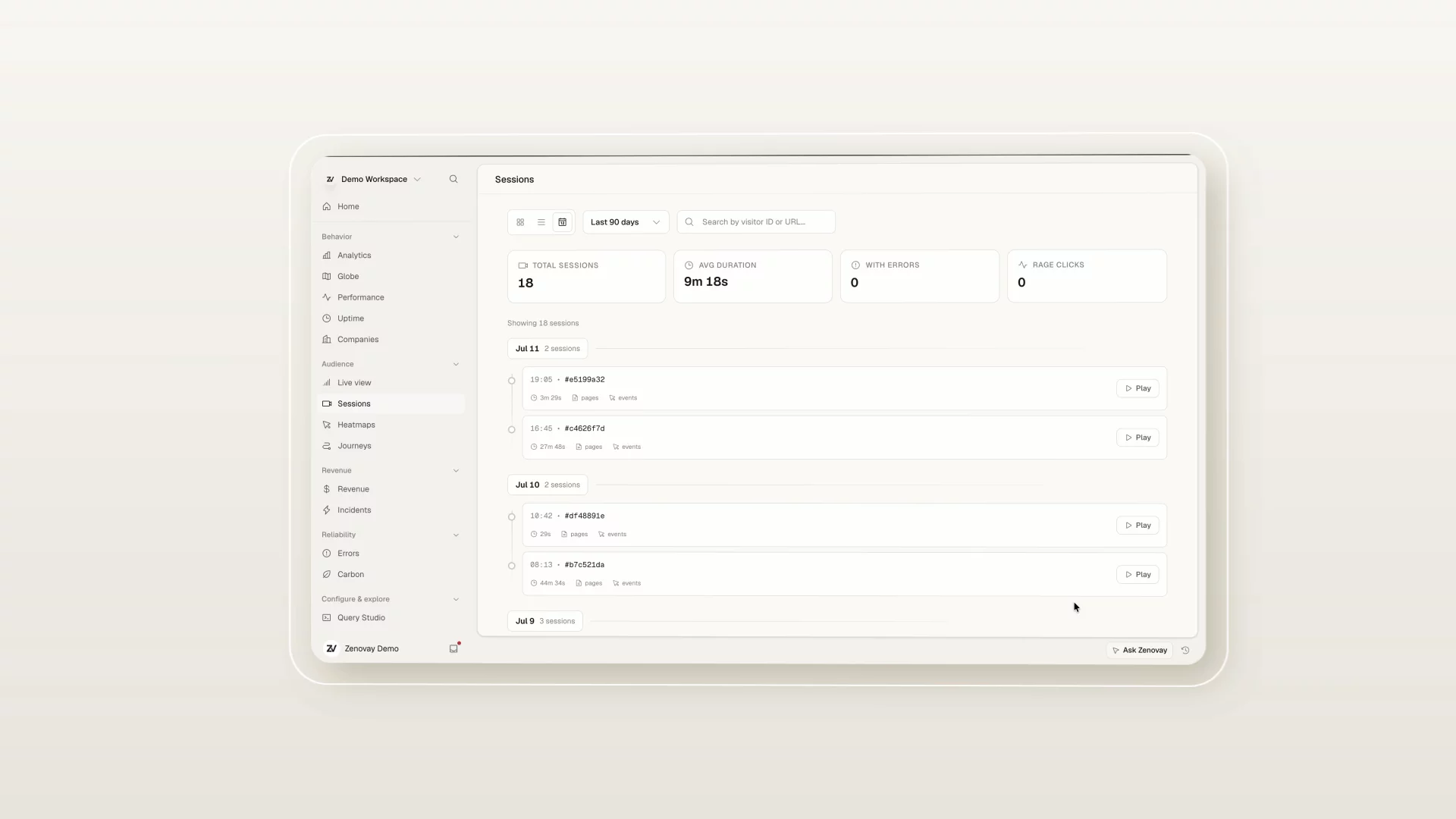
Task: Collapse the Configure & explore section
Action: (x=456, y=599)
